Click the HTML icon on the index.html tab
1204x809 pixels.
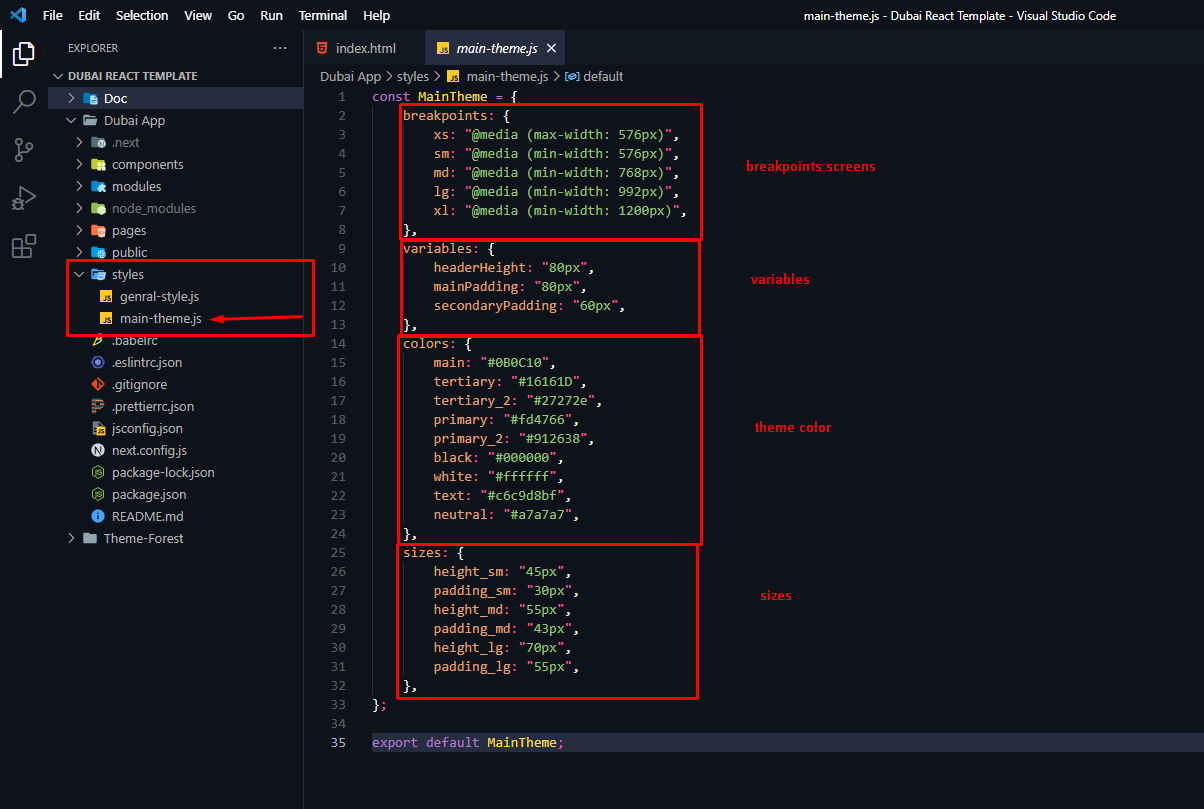click(x=322, y=48)
